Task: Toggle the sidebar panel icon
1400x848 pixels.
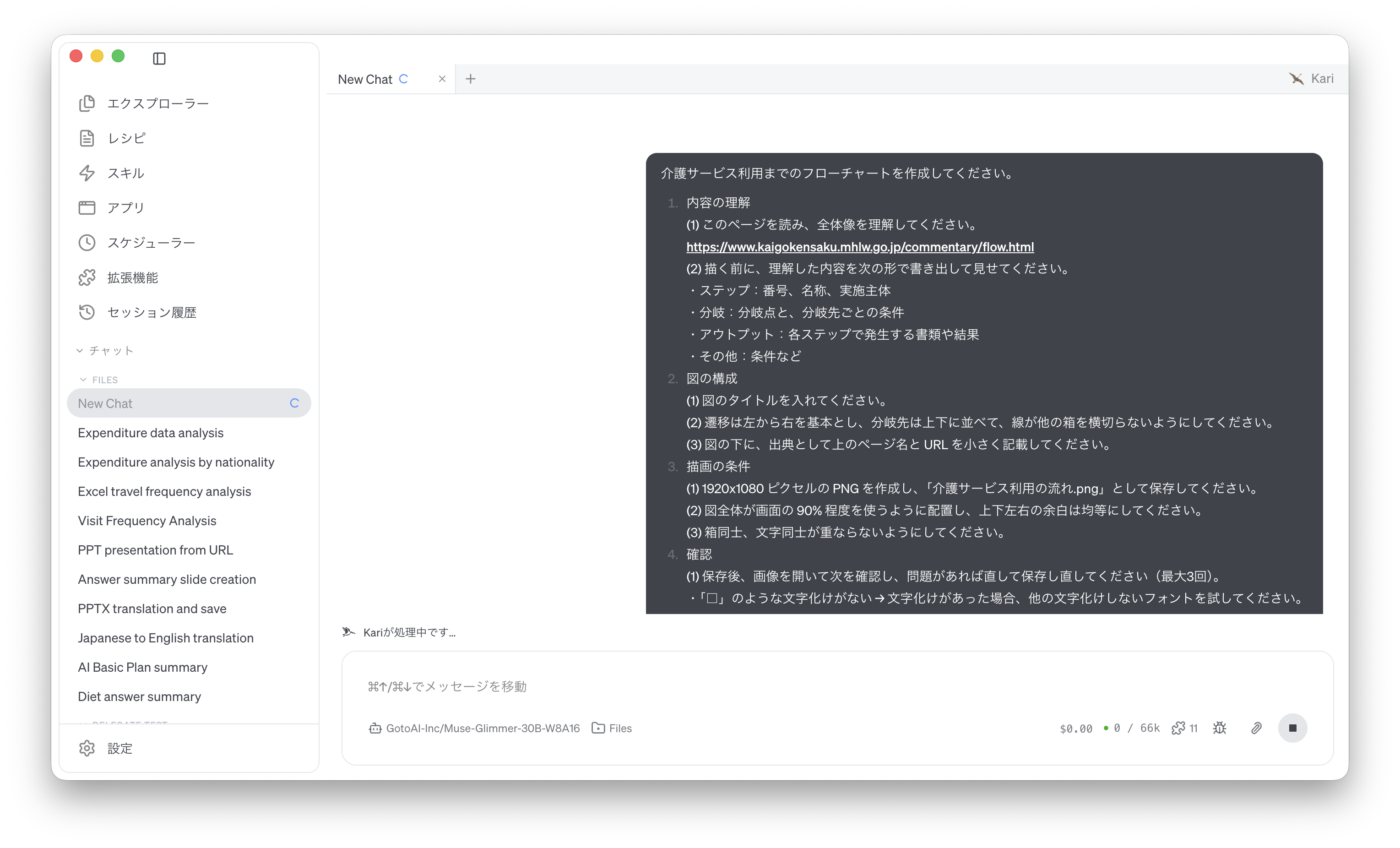Action: 159,58
